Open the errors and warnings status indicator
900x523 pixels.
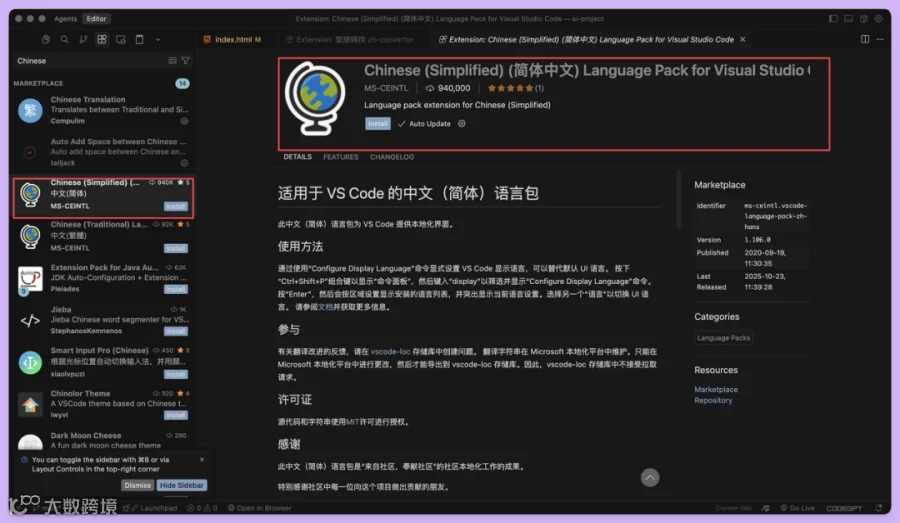tap(203, 508)
